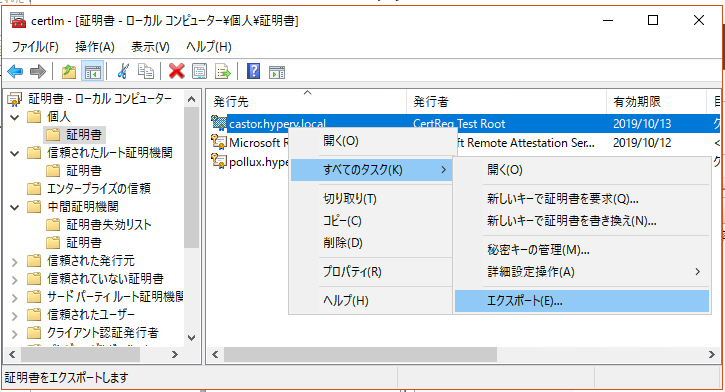Click the Export list toolbar icon
The image size is (725, 392).
tap(223, 72)
